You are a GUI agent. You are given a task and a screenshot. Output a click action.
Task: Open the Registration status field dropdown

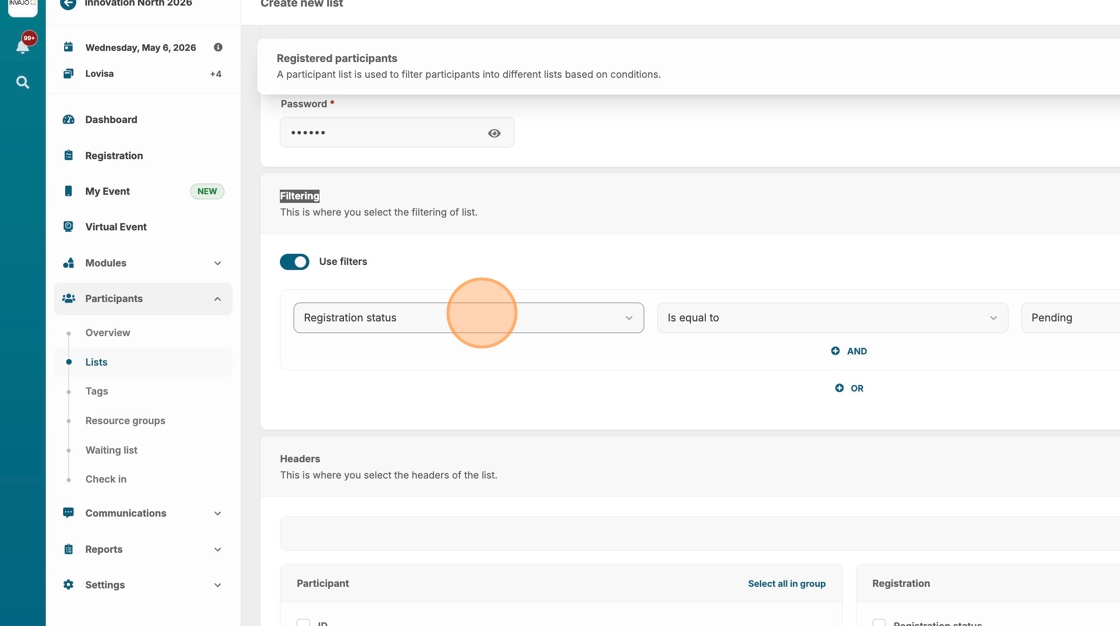(x=468, y=318)
